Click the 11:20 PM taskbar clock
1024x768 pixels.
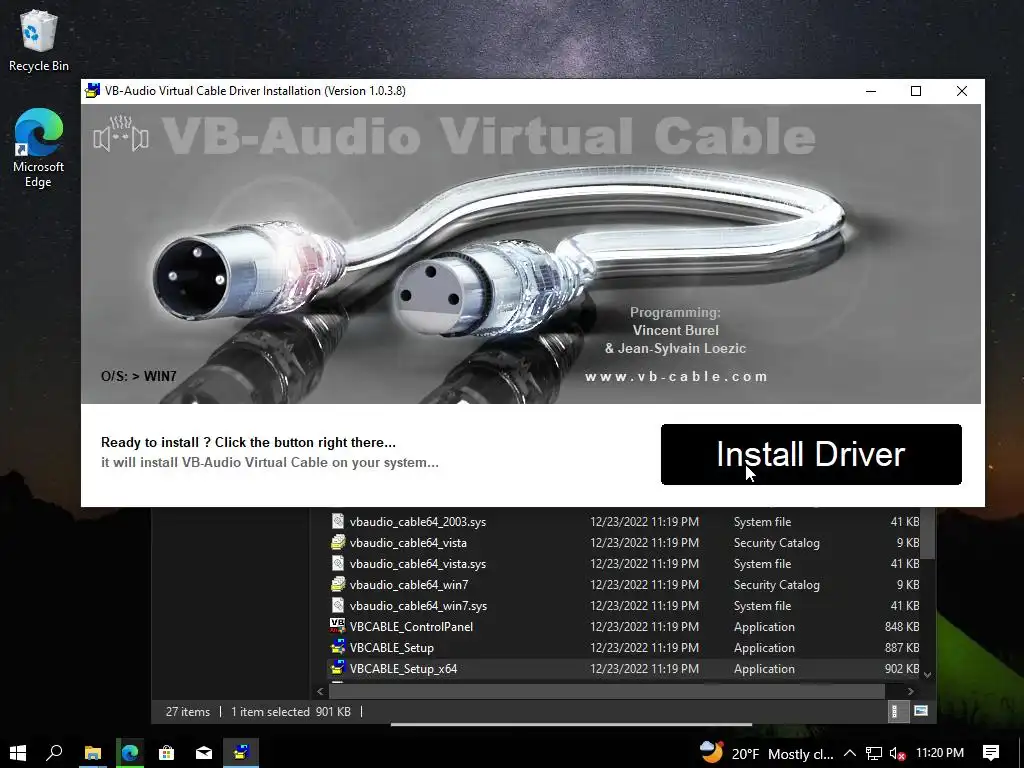[x=940, y=753]
